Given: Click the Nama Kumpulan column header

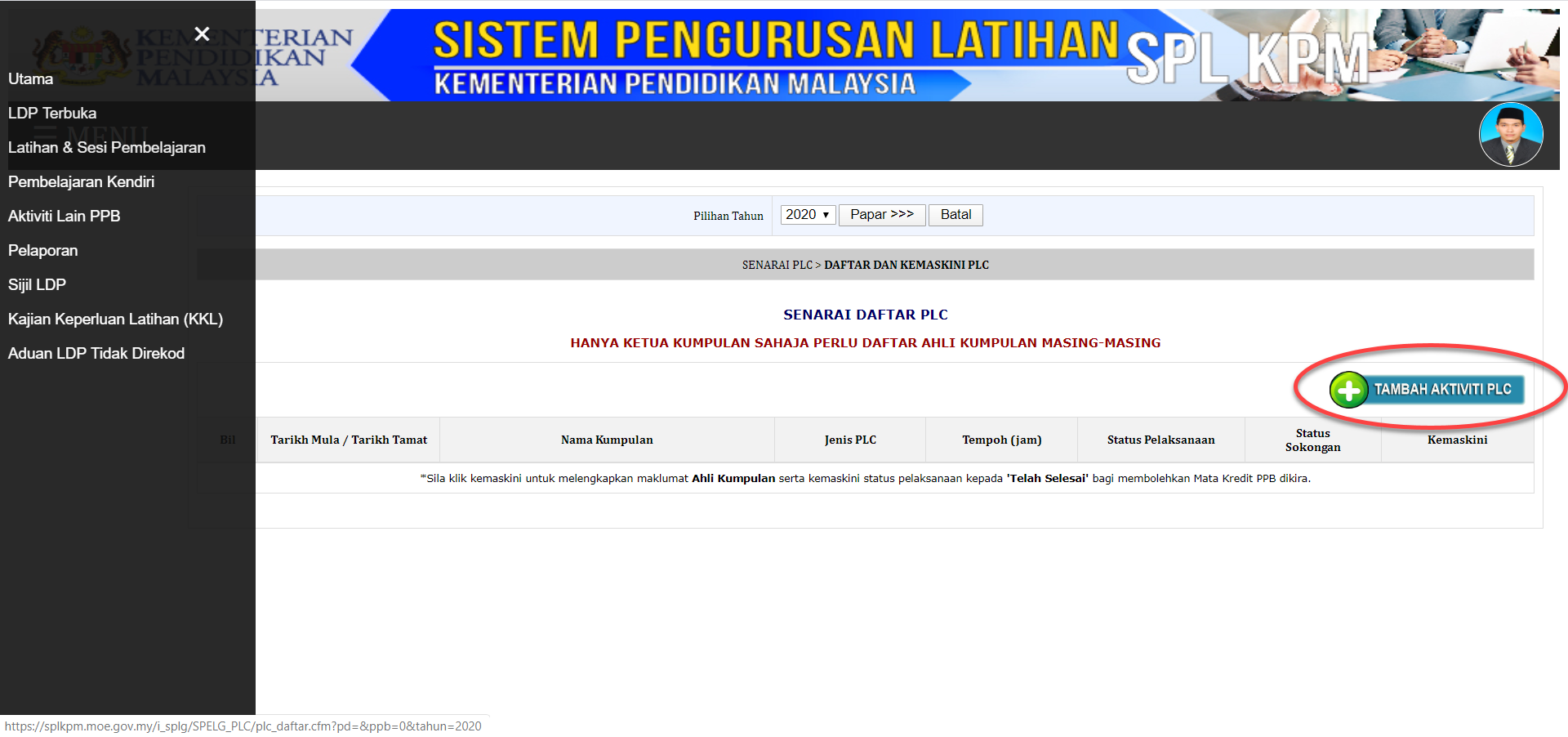Looking at the screenshot, I should click(607, 440).
